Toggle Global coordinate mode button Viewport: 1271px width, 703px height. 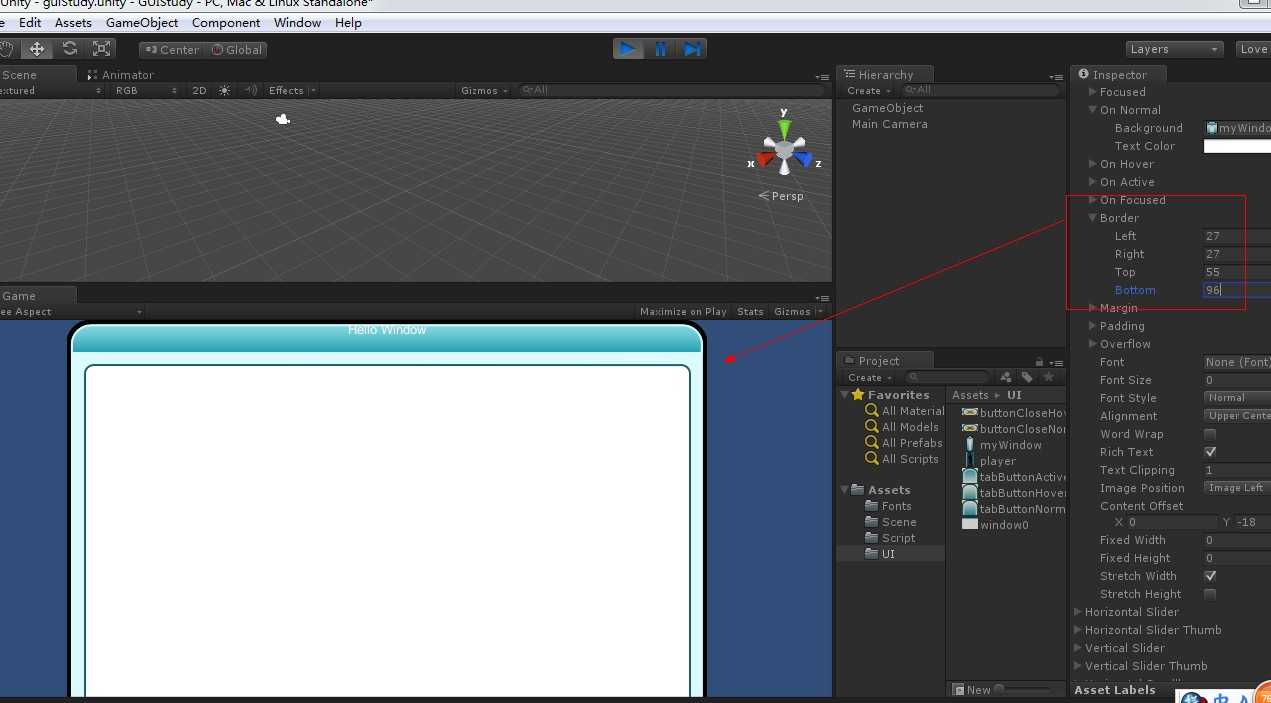pos(236,49)
